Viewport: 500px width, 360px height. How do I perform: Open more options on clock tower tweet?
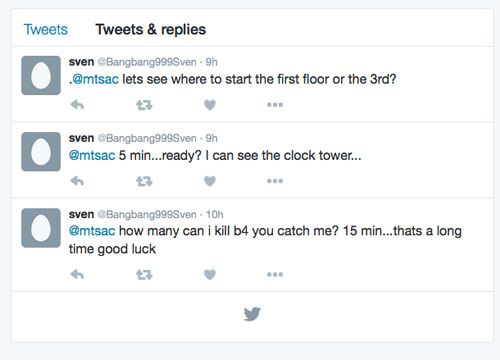(x=275, y=181)
